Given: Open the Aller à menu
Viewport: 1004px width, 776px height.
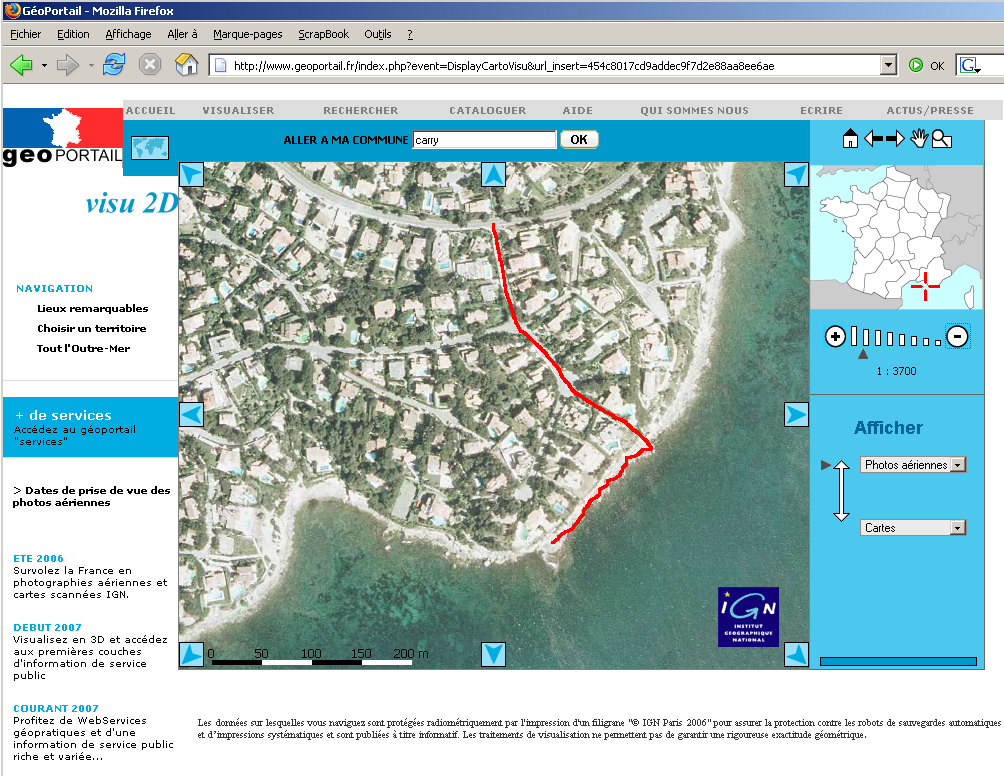Looking at the screenshot, I should (x=182, y=34).
